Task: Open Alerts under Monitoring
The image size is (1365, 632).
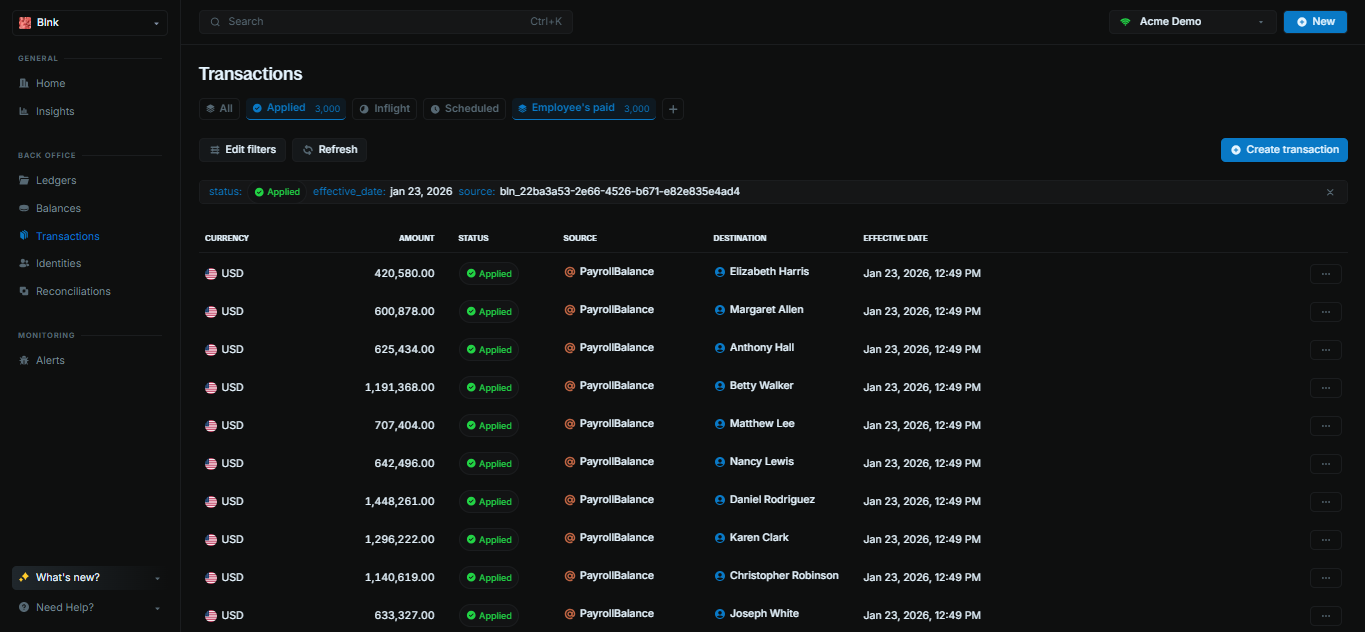Action: 50,360
